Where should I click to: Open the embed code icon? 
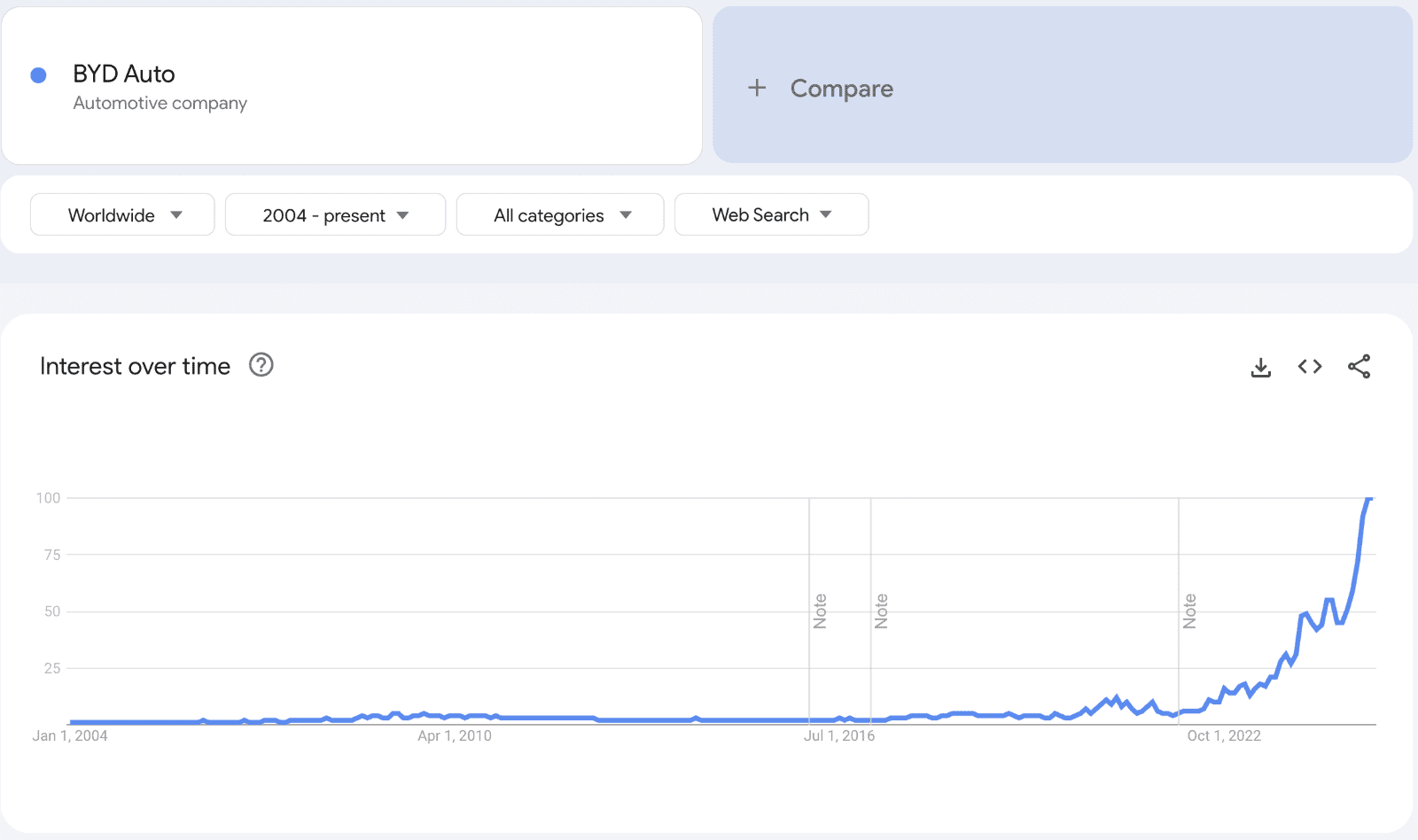pyautogui.click(x=1310, y=367)
